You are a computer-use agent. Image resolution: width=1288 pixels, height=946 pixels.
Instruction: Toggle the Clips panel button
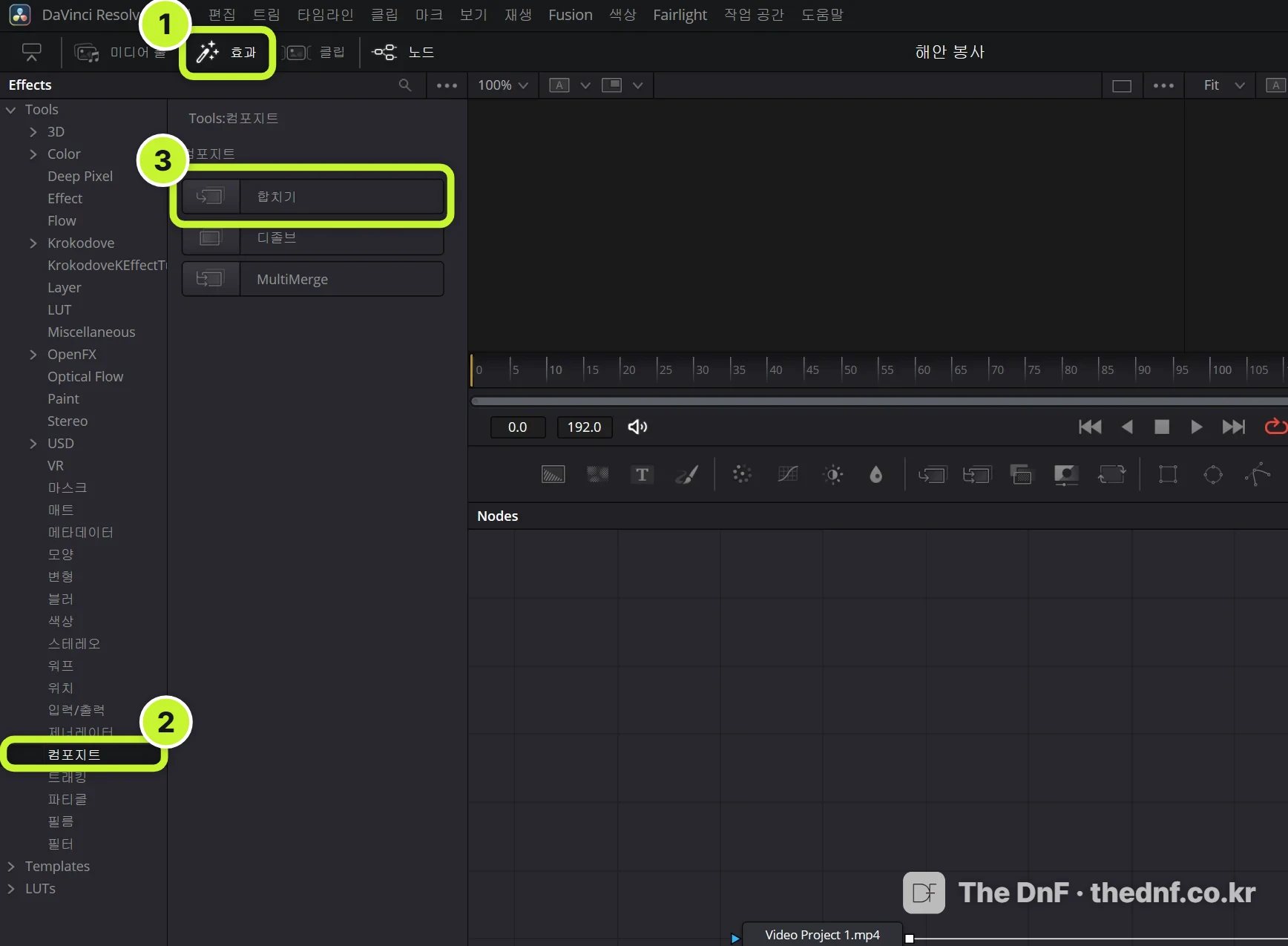[315, 52]
